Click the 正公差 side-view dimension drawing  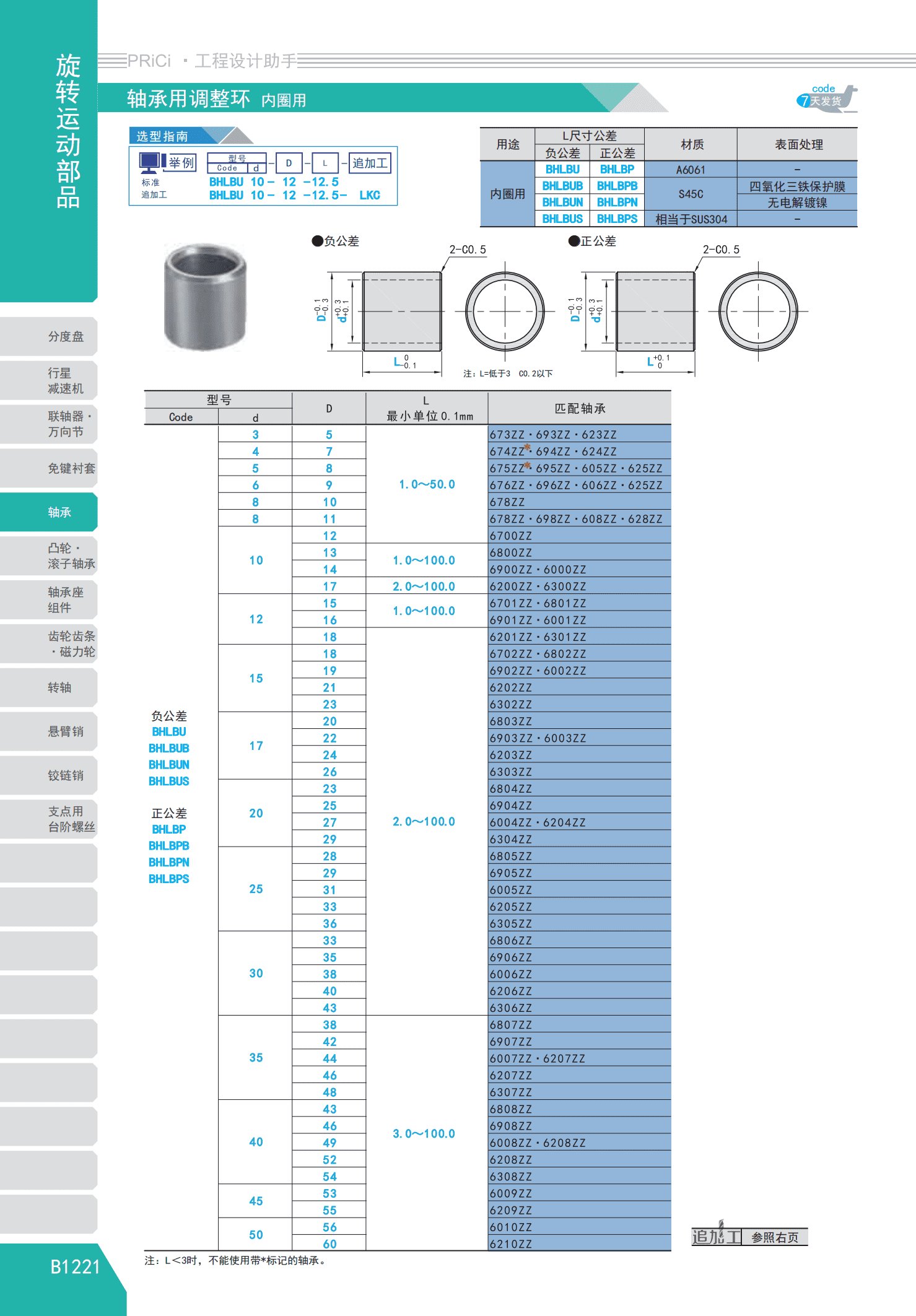(655, 312)
